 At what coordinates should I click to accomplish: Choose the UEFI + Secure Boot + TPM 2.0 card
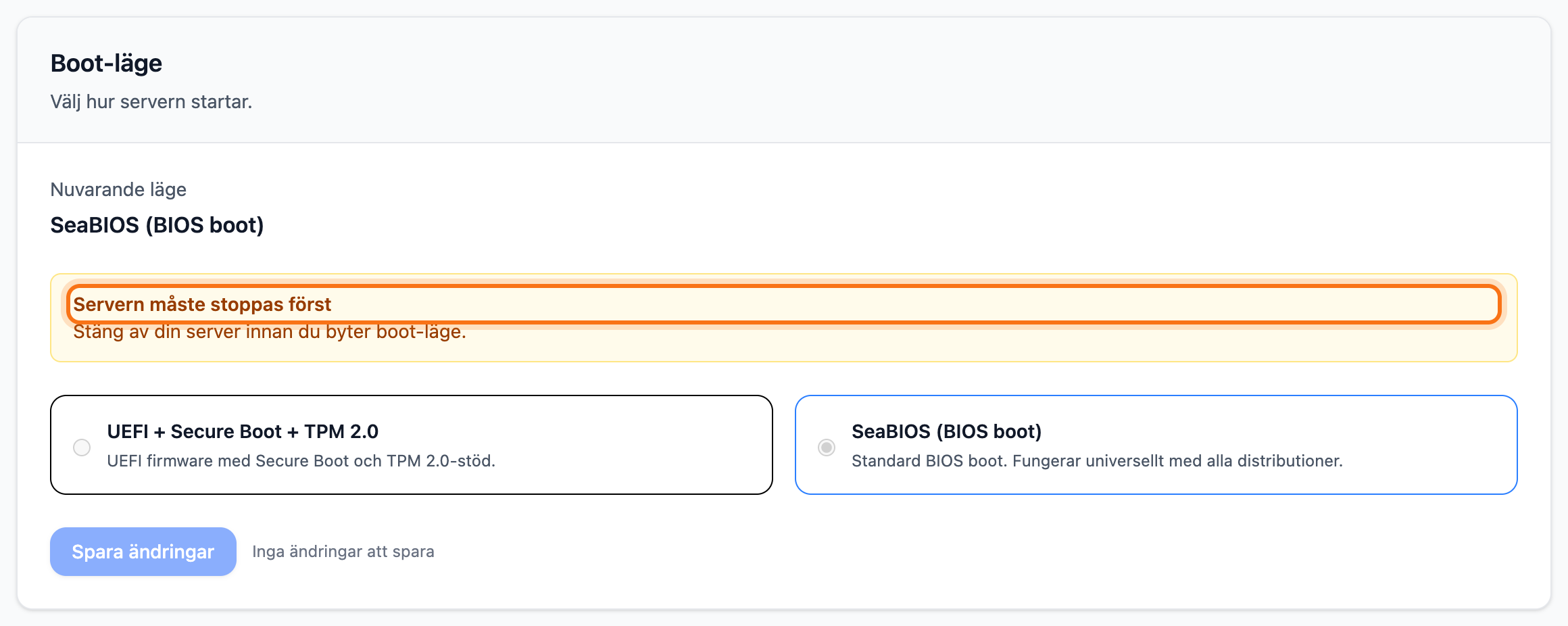click(x=412, y=445)
